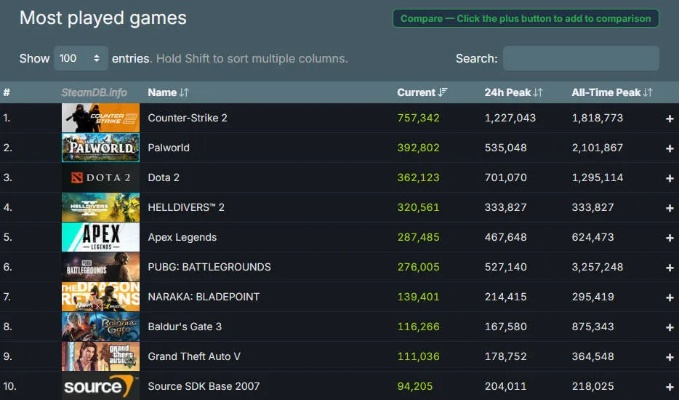Screen dimensions: 679x400
Task: Click the Source SDK Base 2007 thumbnail
Action: pyautogui.click(x=100, y=386)
